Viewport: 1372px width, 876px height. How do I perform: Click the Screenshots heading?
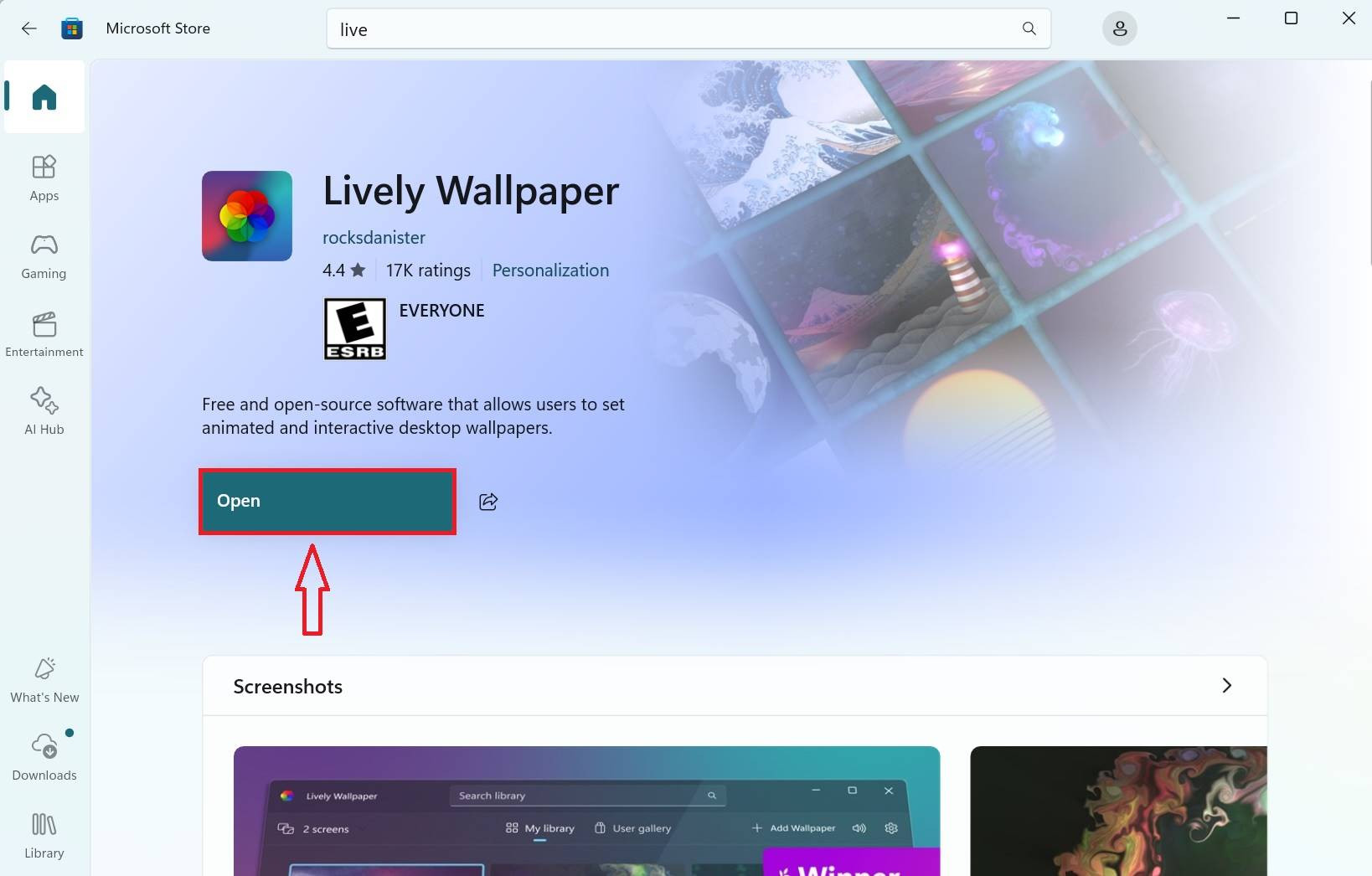click(288, 687)
